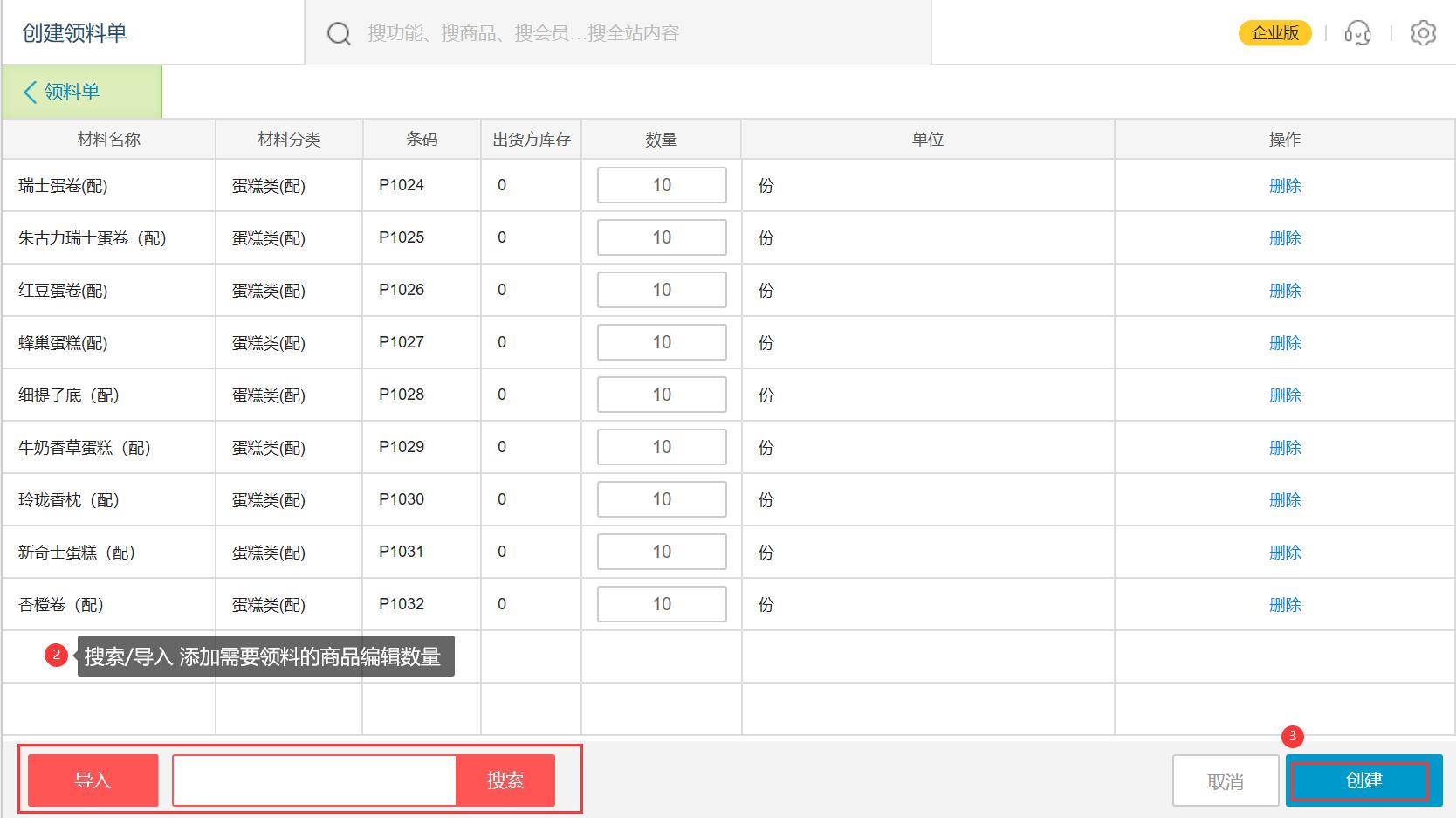Delete the 香橙卷 row
This screenshot has width=1456, height=818.
point(1284,605)
